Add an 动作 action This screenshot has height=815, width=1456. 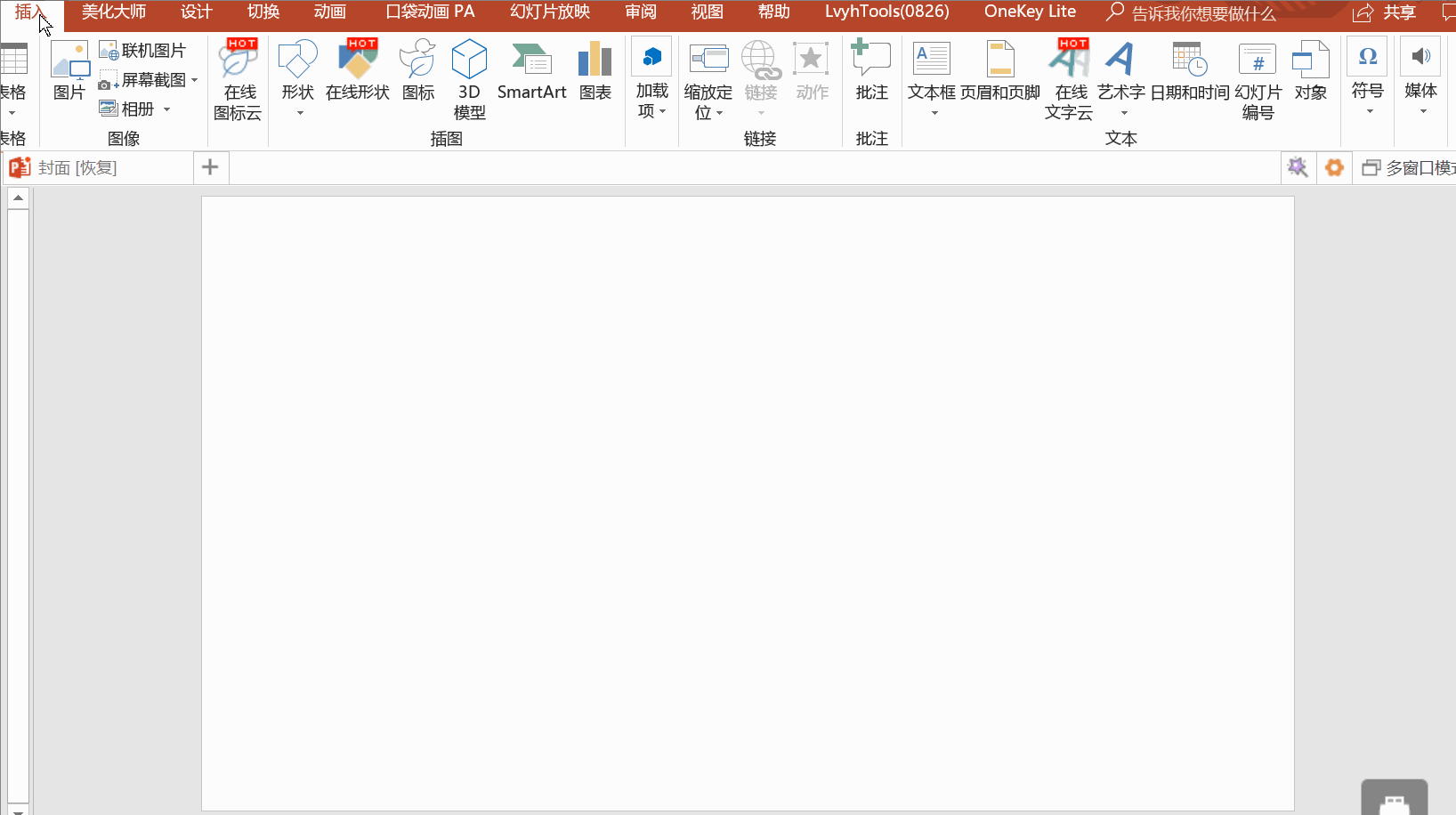coord(812,70)
